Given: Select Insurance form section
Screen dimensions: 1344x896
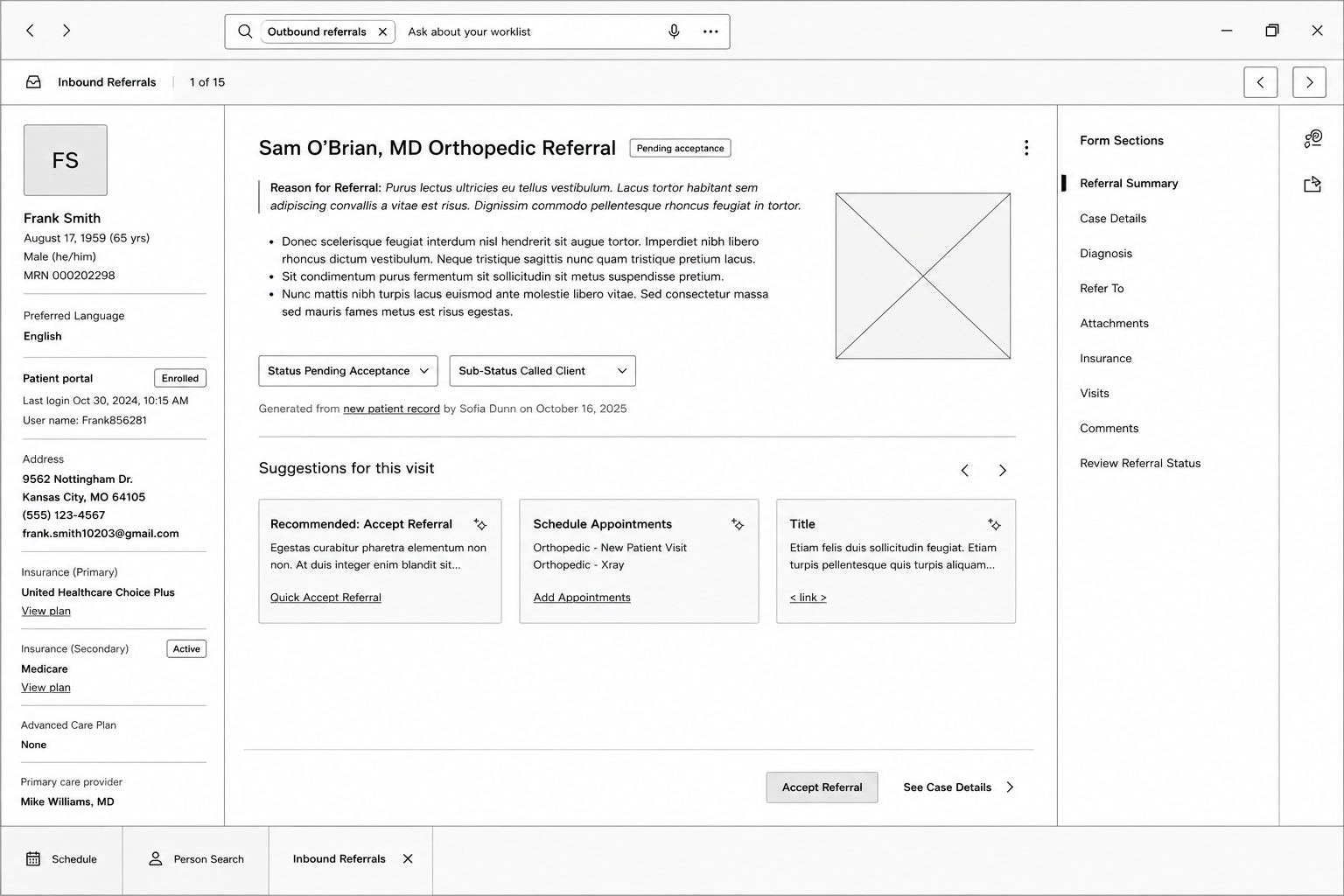Looking at the screenshot, I should click(x=1106, y=359).
